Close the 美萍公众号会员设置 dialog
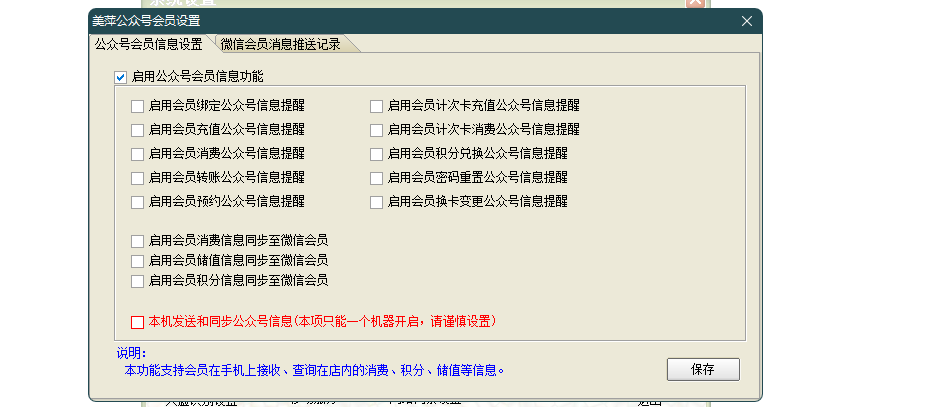 746,21
